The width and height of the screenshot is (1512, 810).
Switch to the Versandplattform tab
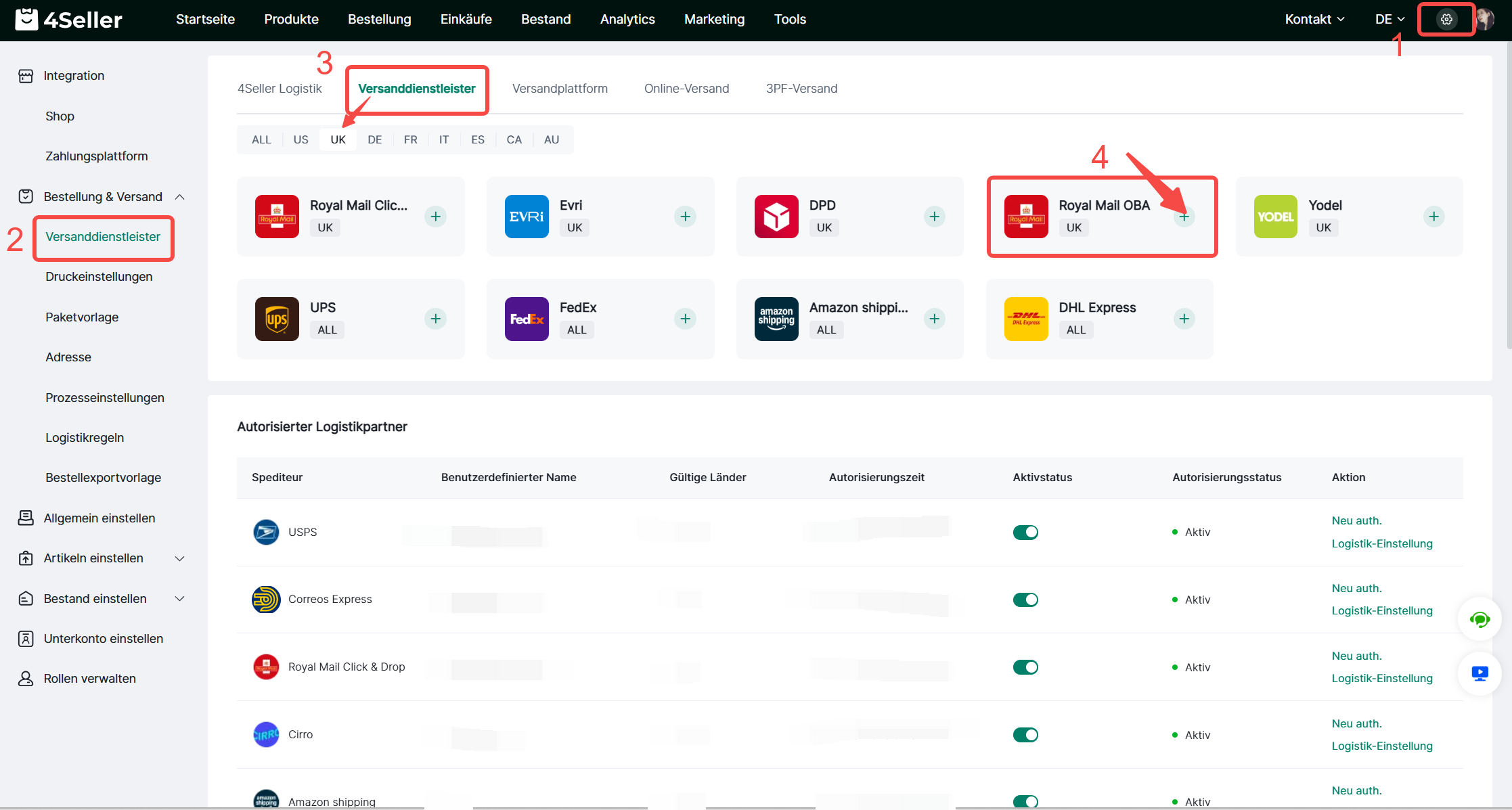click(560, 89)
